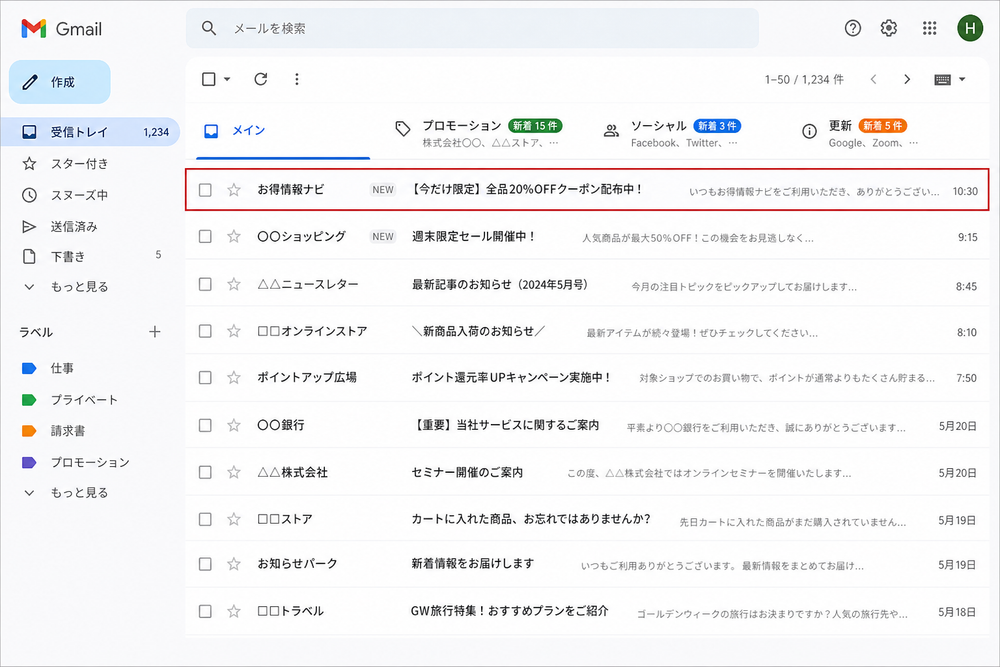This screenshot has width=1000, height=667.
Task: Click the Gmail logo
Action: tap(61, 29)
